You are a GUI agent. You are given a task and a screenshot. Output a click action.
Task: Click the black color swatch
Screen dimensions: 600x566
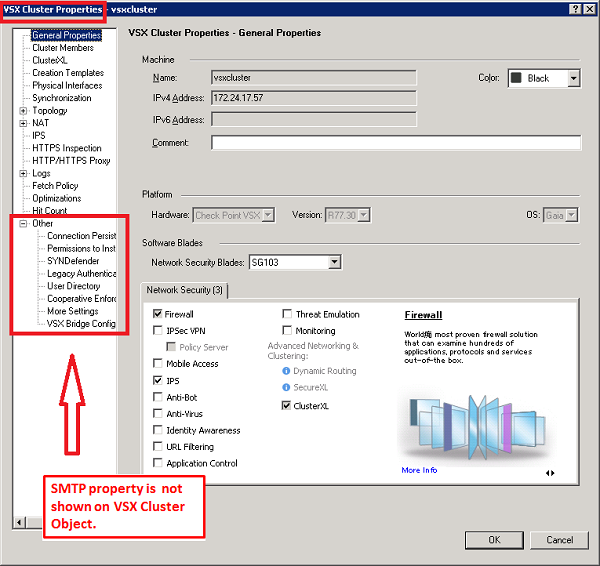coord(516,78)
